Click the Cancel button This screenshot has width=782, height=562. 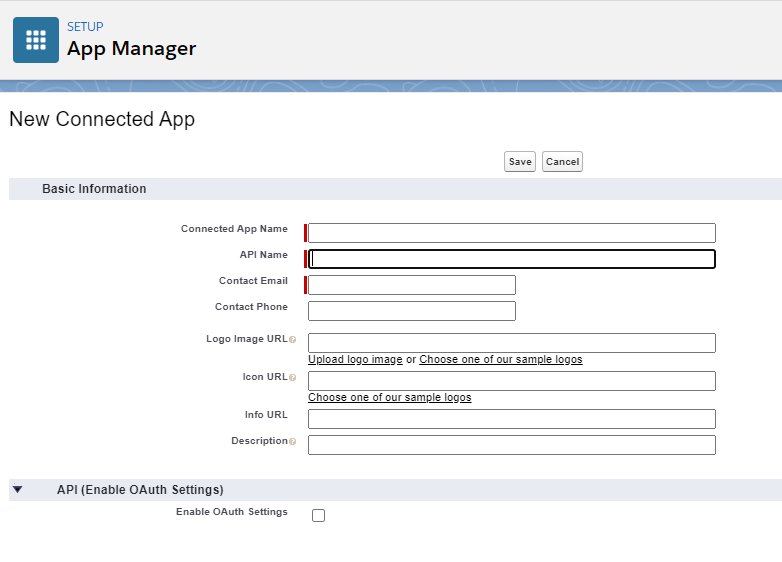click(x=562, y=162)
